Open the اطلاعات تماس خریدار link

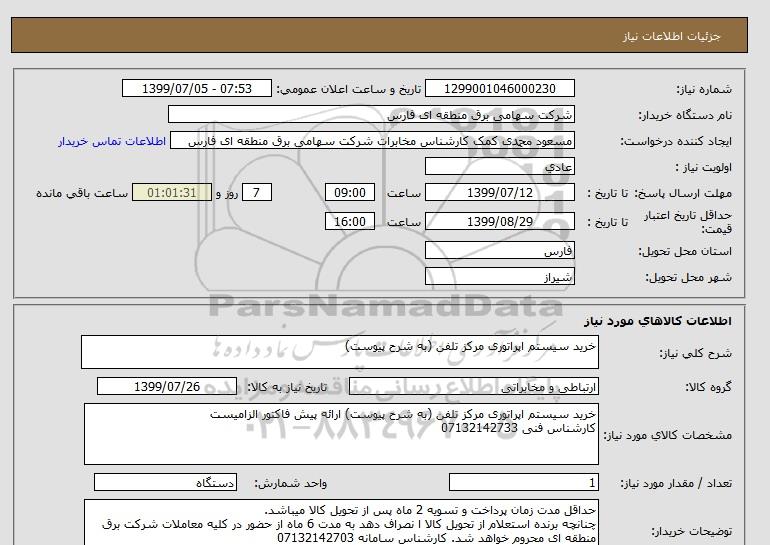(x=112, y=141)
